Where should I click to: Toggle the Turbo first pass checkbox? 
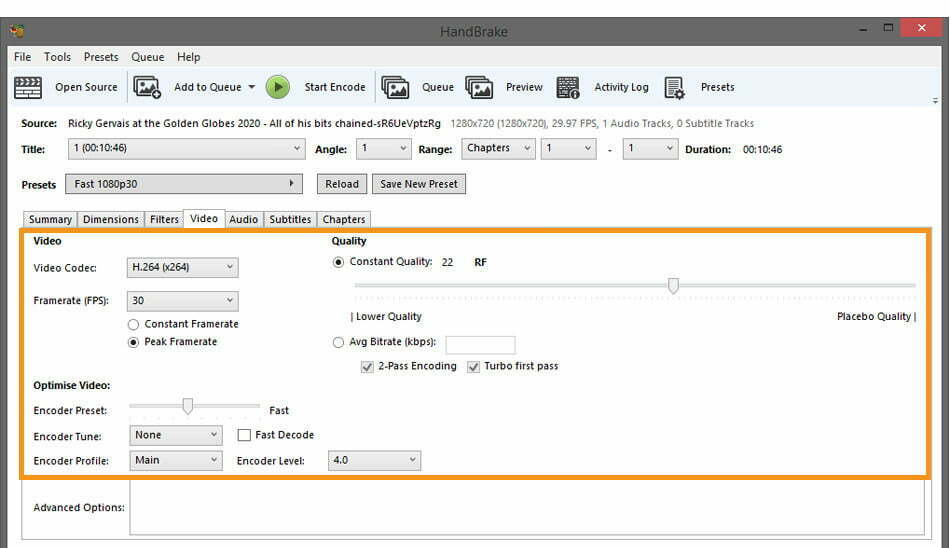click(x=473, y=367)
